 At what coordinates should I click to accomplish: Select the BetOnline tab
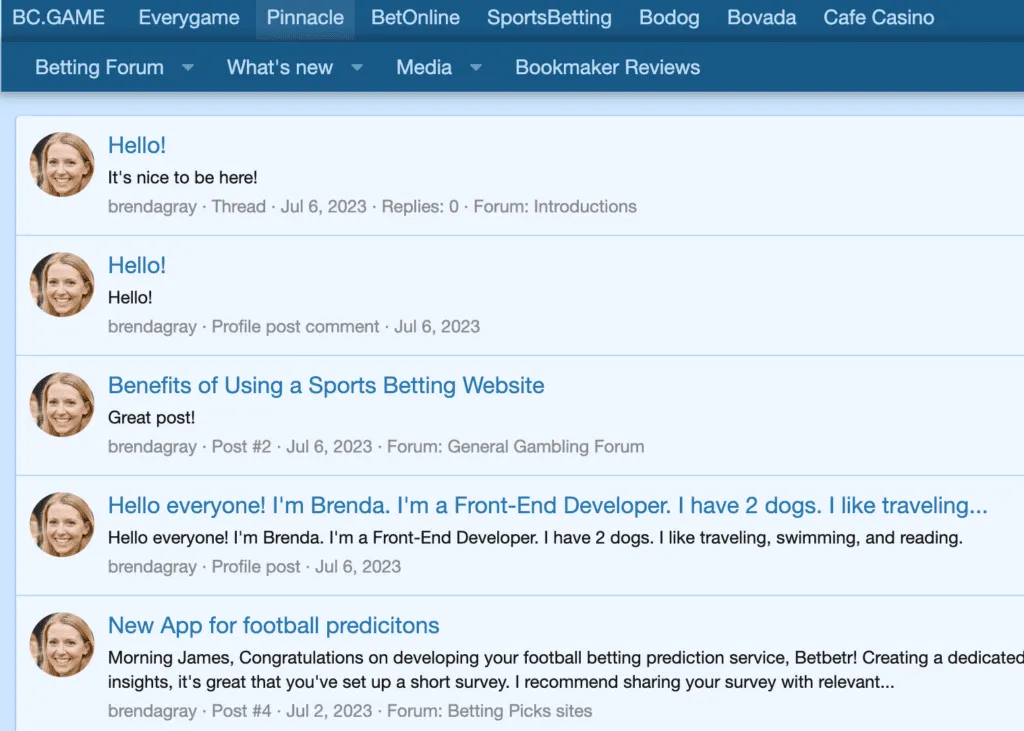(x=415, y=17)
